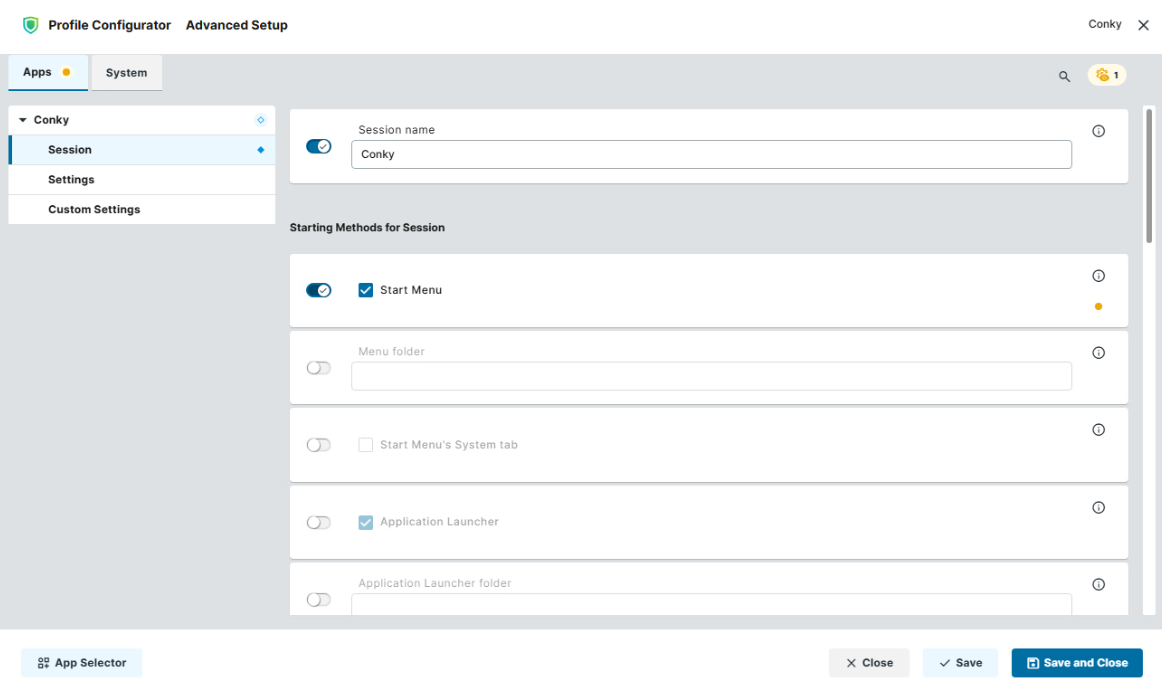1162x686 pixels.
Task: Click info icon for Application Launcher
Action: [1098, 507]
